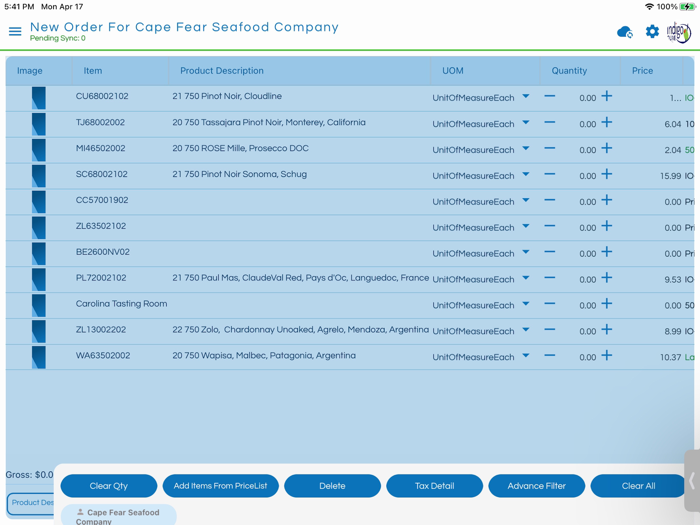Viewport: 700px width, 525px height.
Task: Open settings gear icon
Action: click(652, 32)
